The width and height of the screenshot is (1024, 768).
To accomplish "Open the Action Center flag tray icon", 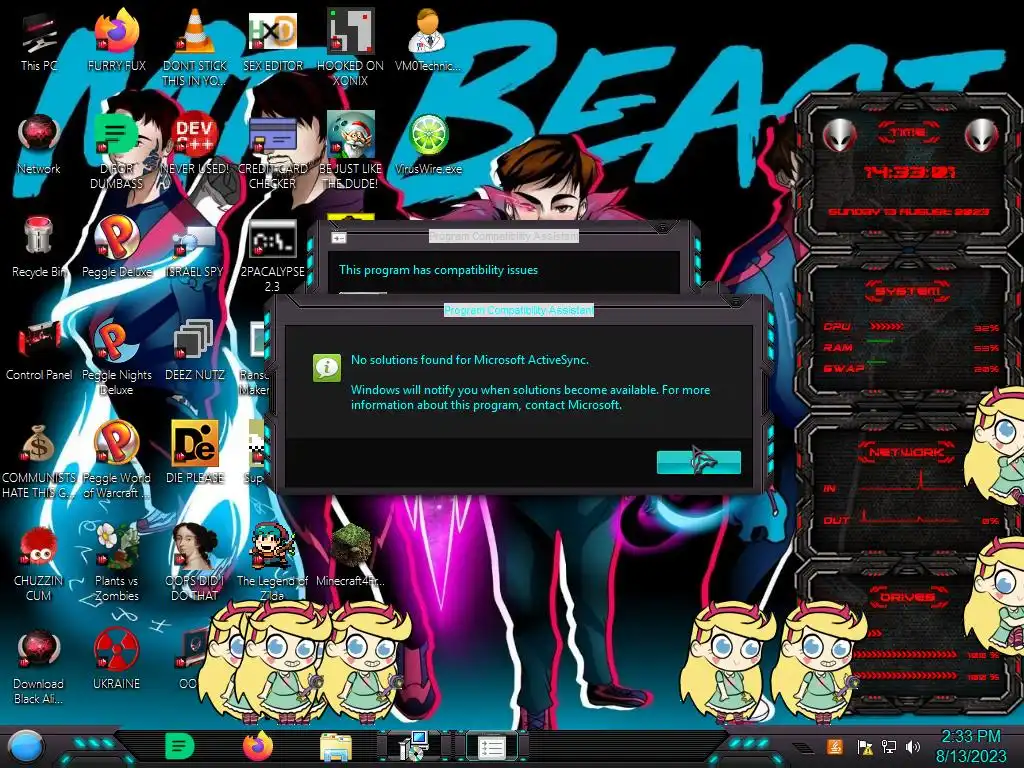I will point(865,747).
